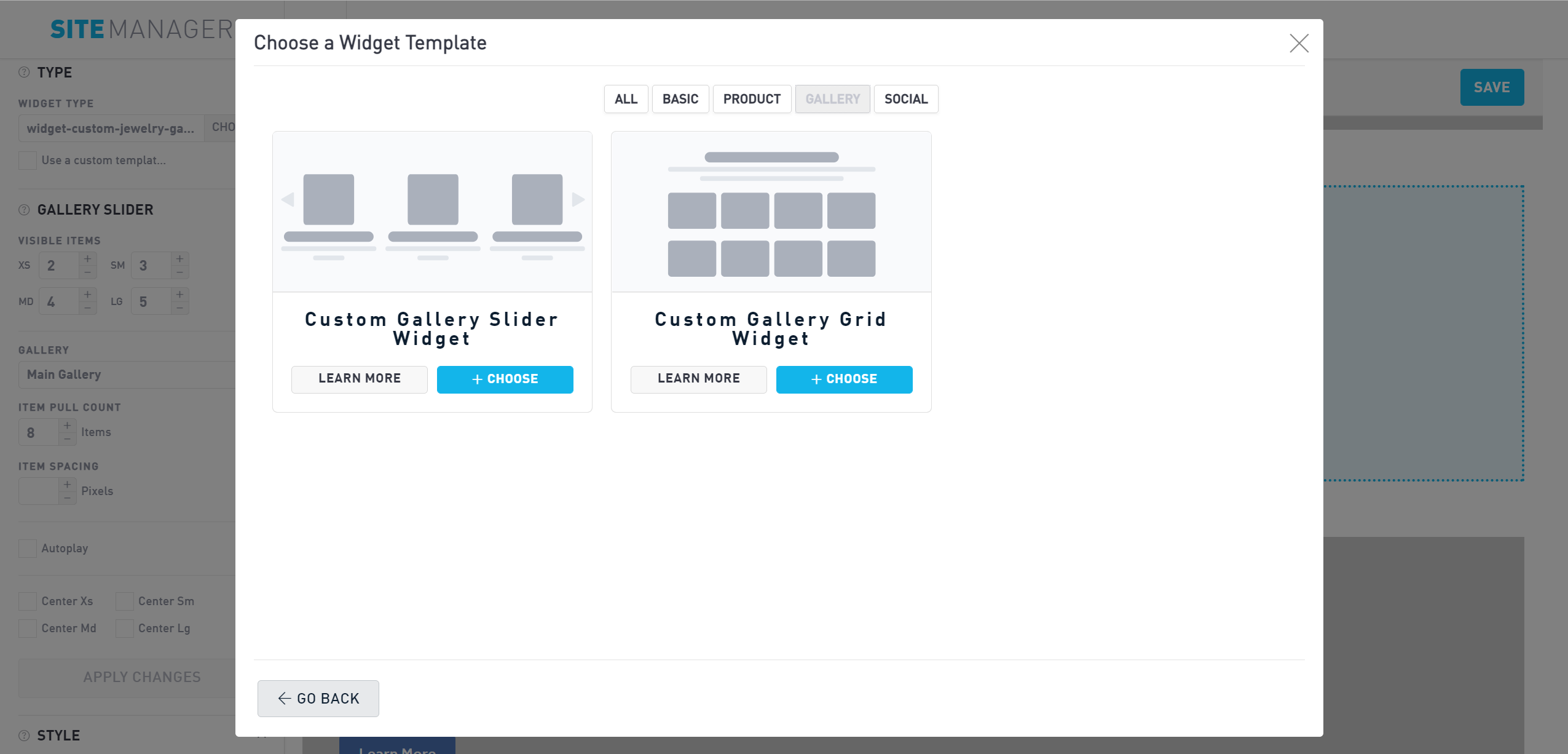Click the help icon beside STYLE heading
This screenshot has width=1568, height=754.
(24, 736)
